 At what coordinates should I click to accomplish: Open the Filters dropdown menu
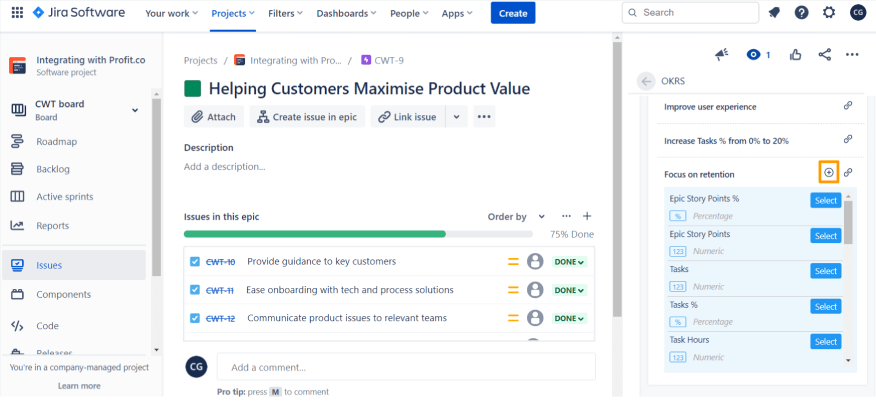[285, 13]
